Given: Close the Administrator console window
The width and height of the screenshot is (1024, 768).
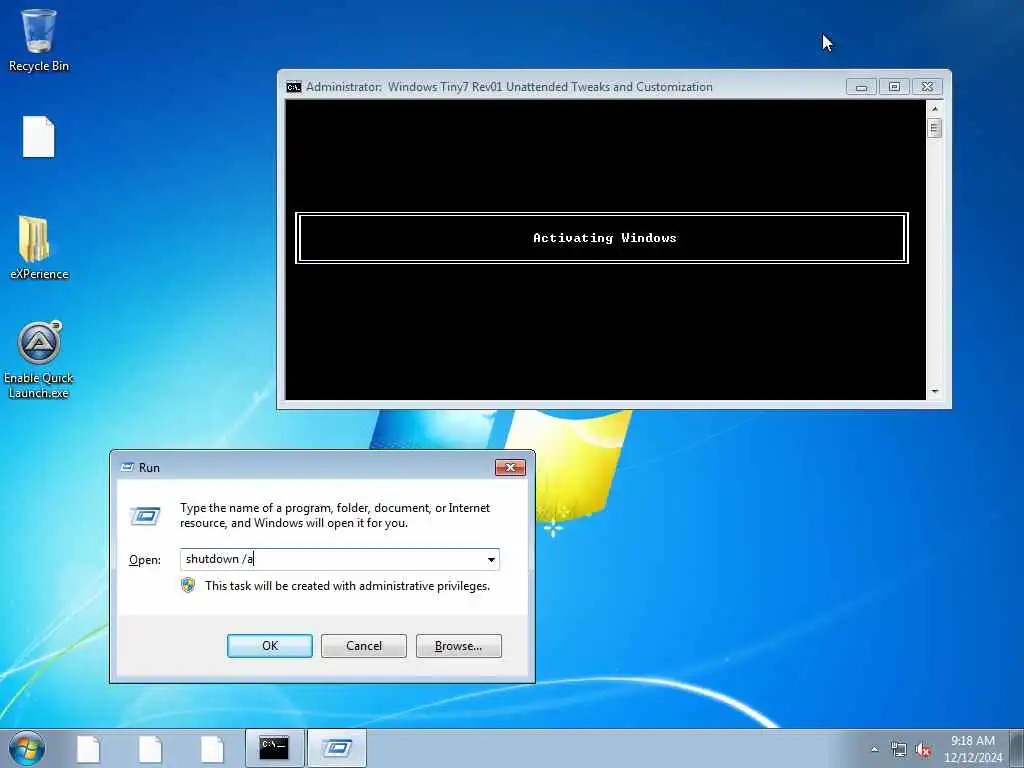Looking at the screenshot, I should 927,87.
